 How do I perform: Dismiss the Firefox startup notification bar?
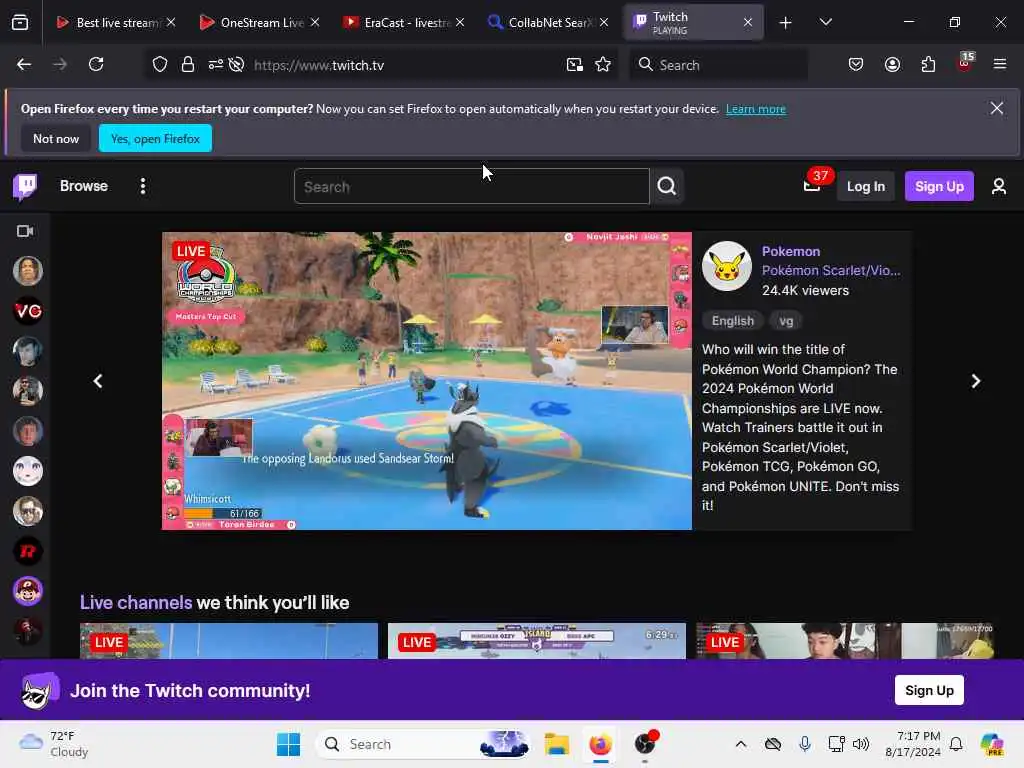(996, 108)
